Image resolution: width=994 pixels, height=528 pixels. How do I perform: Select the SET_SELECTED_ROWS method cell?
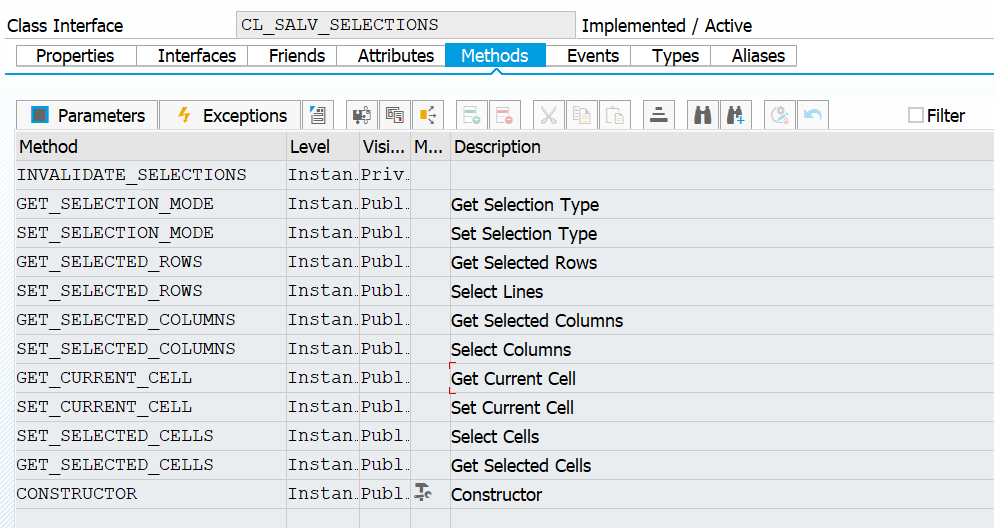(151, 291)
